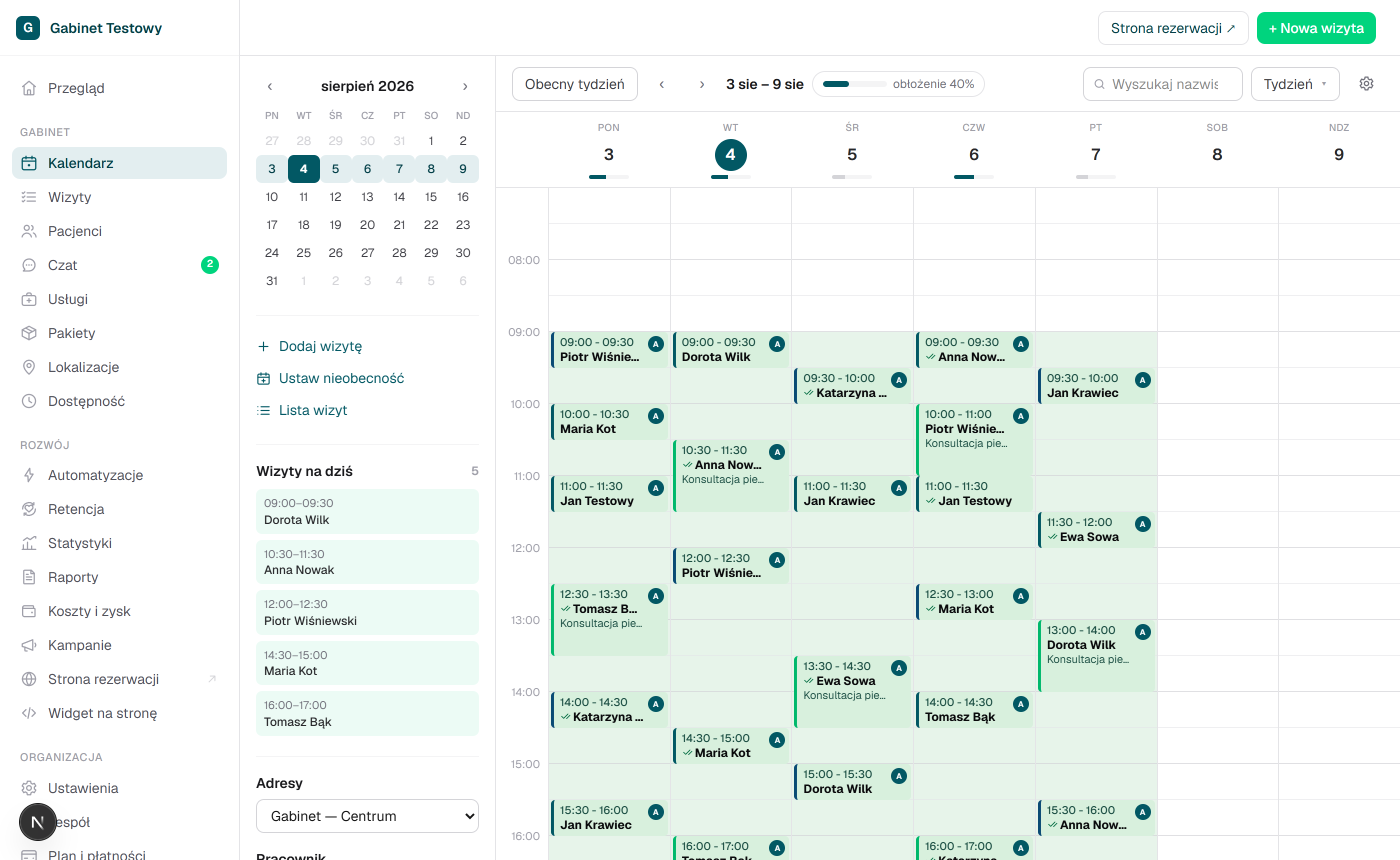Click the Wizyty list icon in sidebar
Viewport: 1400px width, 860px height.
(29, 197)
